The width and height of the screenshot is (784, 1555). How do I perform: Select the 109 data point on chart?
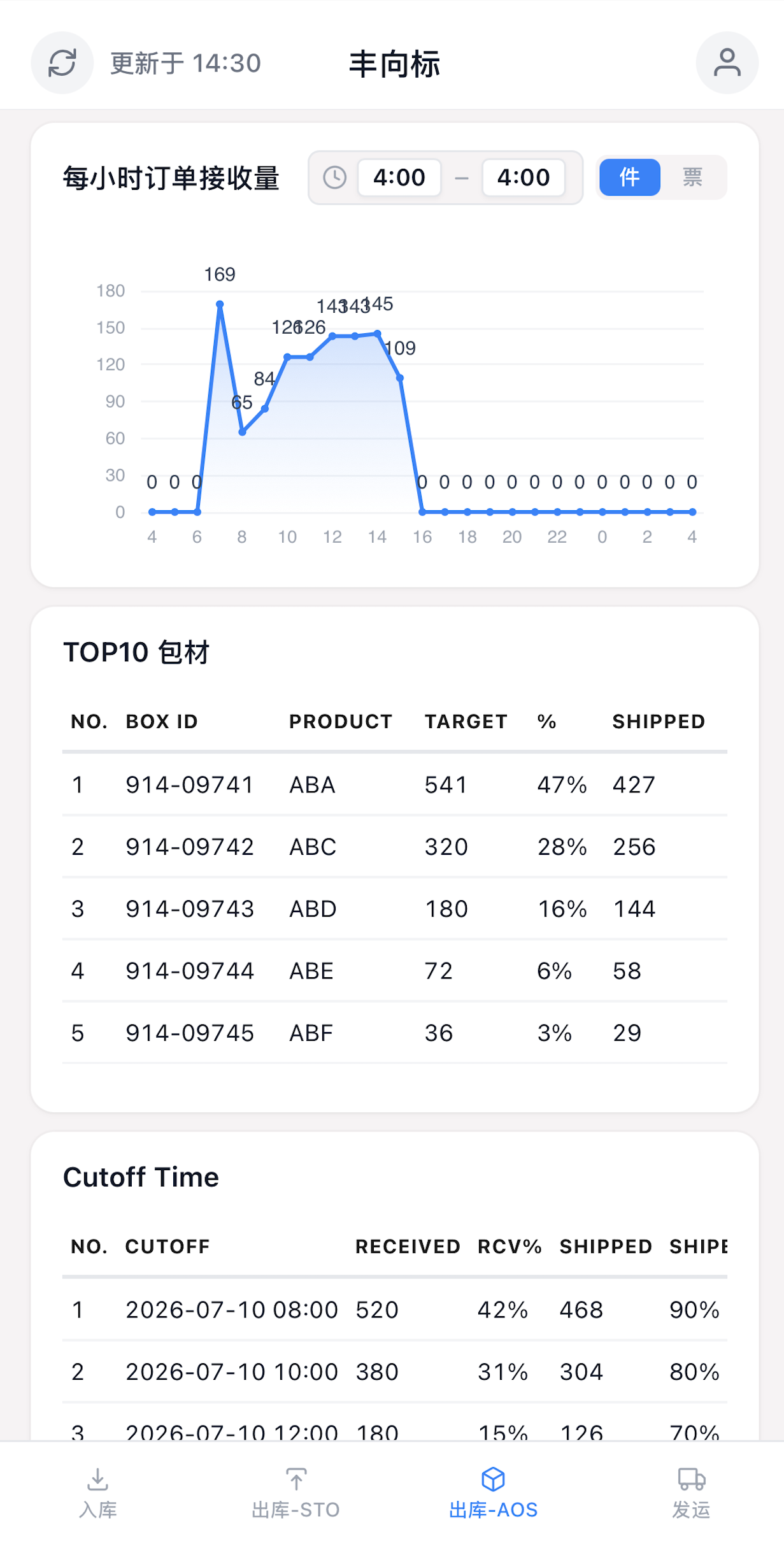click(x=400, y=378)
